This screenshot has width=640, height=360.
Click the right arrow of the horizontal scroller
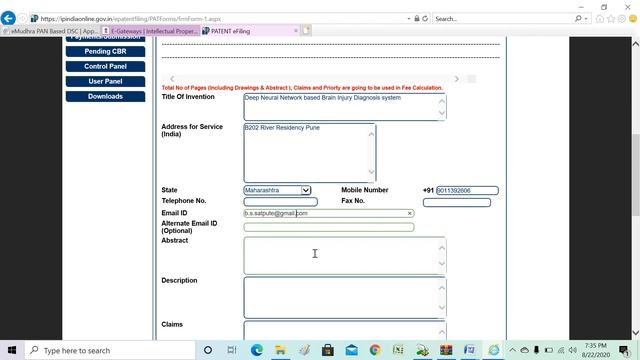456,79
